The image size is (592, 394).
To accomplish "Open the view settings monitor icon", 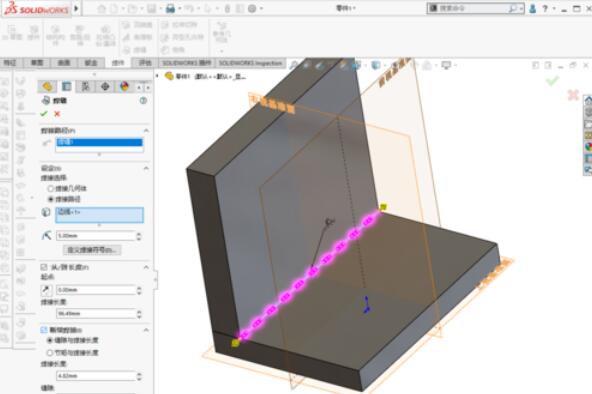I will pyautogui.click(x=447, y=65).
